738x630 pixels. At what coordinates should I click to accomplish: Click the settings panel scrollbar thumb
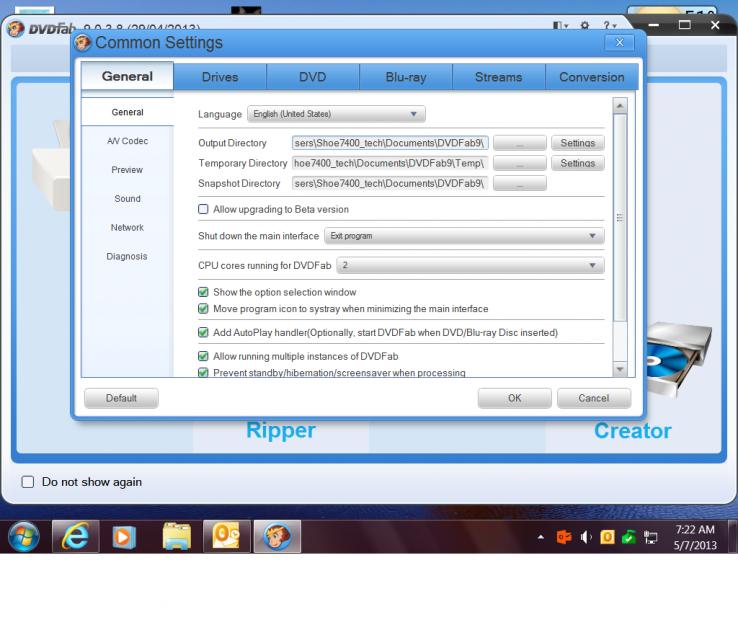click(x=620, y=218)
